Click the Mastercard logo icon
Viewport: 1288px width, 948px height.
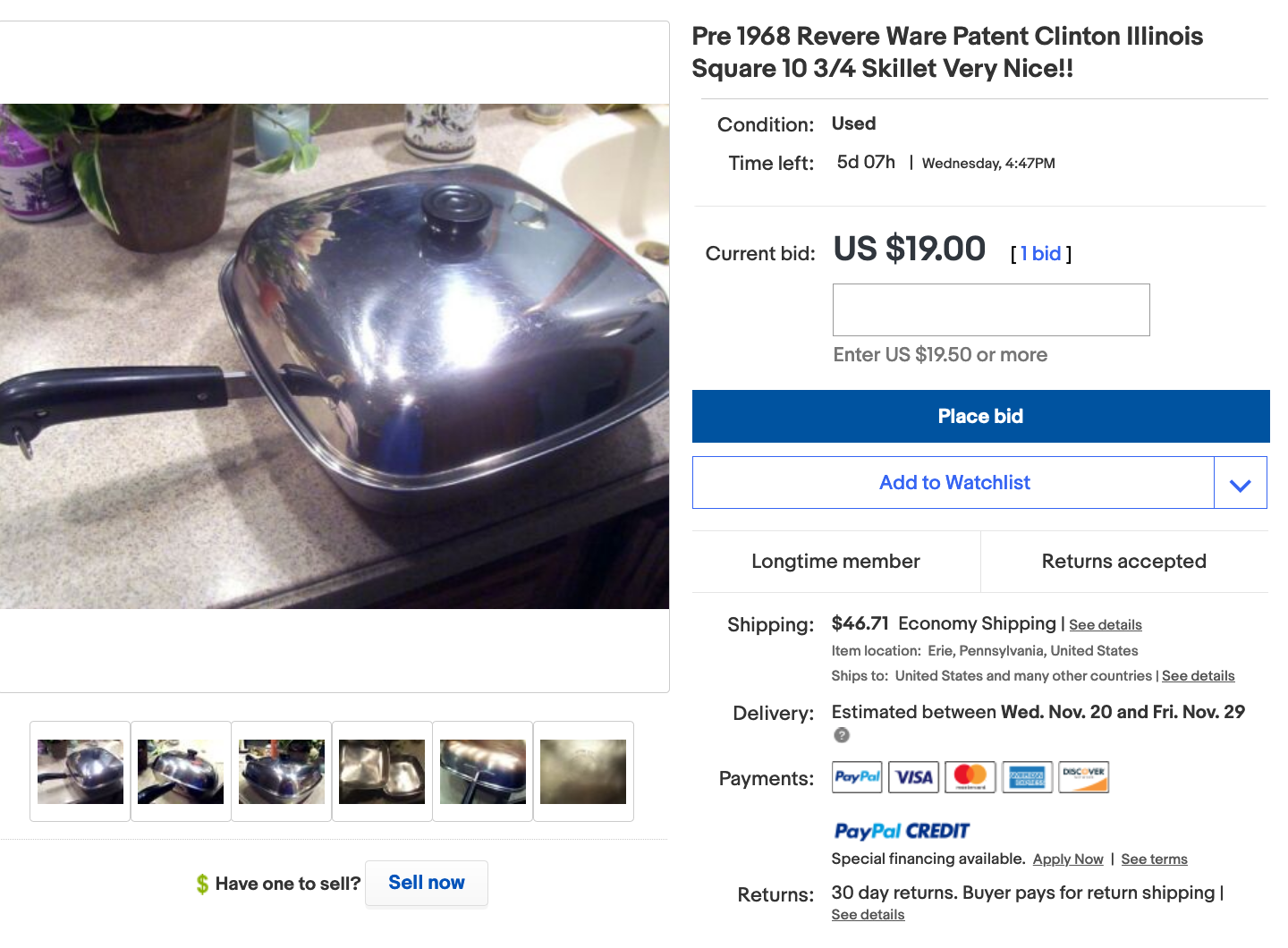pos(970,776)
